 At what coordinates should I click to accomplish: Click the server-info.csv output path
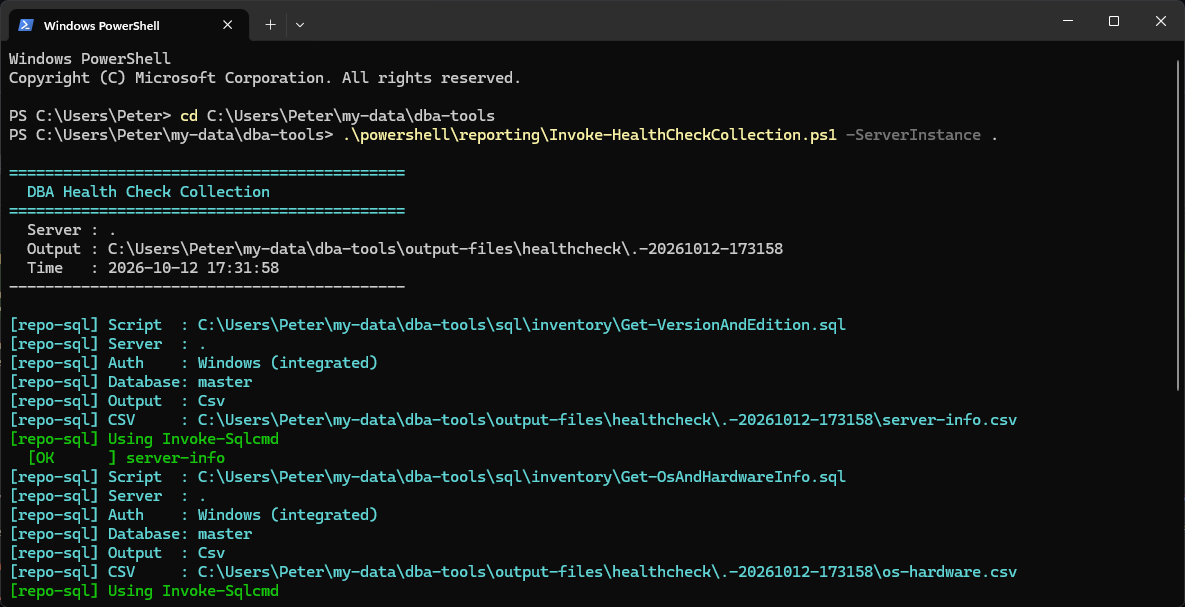coord(608,420)
